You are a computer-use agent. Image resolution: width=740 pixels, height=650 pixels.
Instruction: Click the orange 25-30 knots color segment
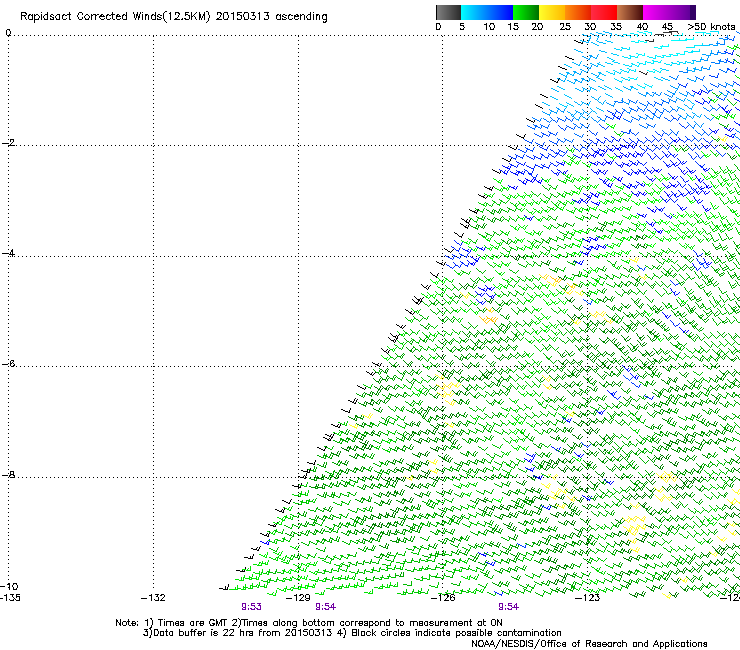[x=578, y=12]
